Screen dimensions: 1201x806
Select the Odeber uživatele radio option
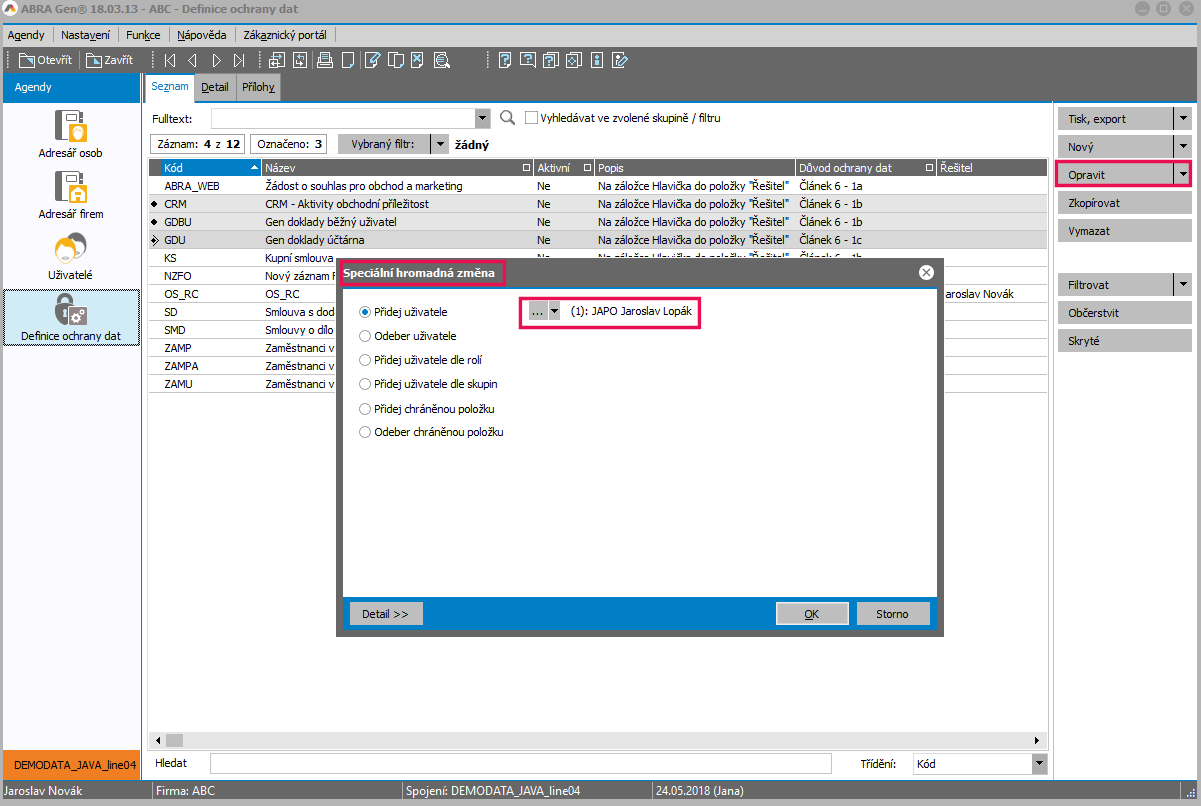point(365,336)
